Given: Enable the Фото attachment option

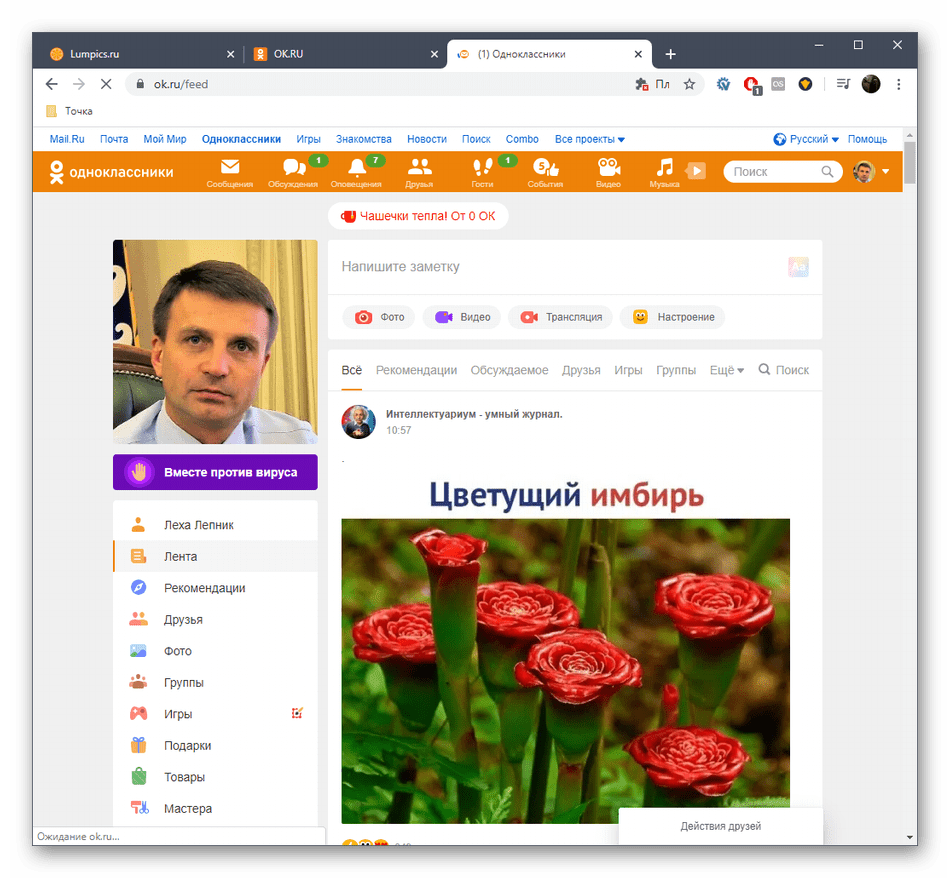Looking at the screenshot, I should [378, 316].
